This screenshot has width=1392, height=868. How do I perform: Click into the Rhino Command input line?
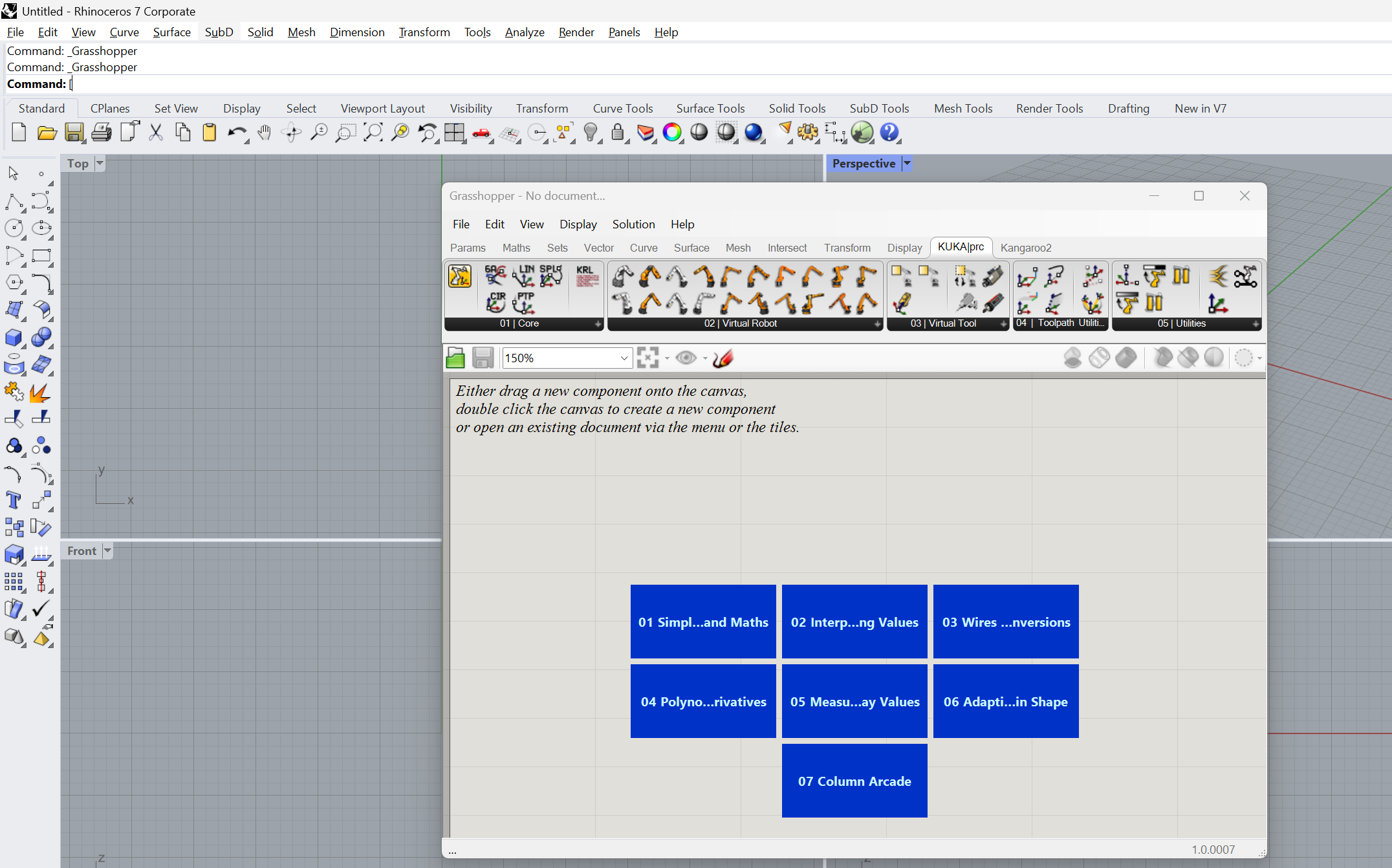(730, 84)
